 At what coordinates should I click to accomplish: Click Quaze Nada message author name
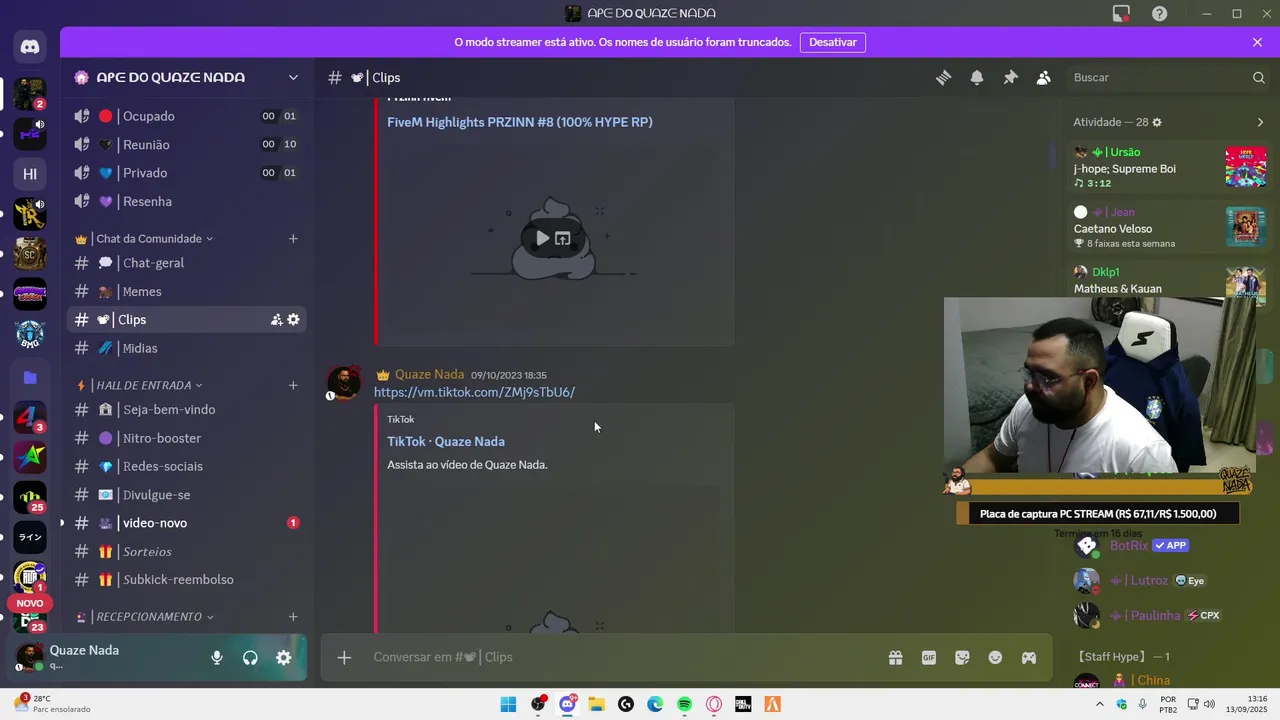(x=429, y=375)
